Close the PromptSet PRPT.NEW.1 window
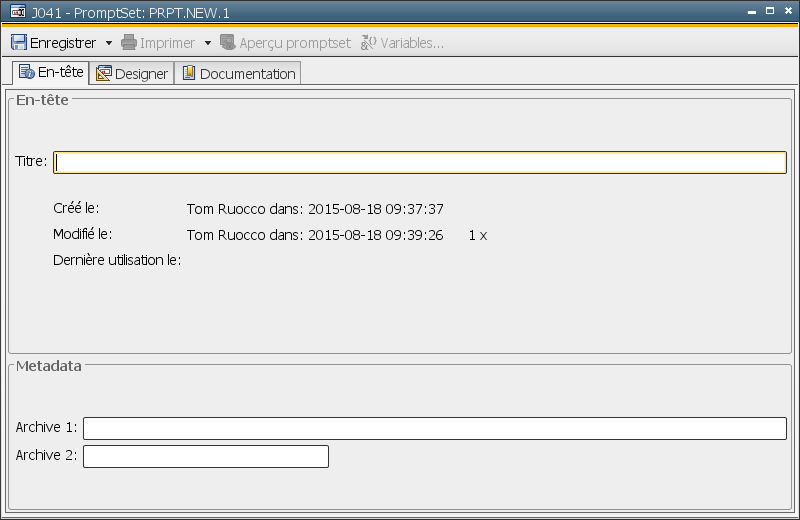Viewport: 800px width, 520px height. click(788, 11)
